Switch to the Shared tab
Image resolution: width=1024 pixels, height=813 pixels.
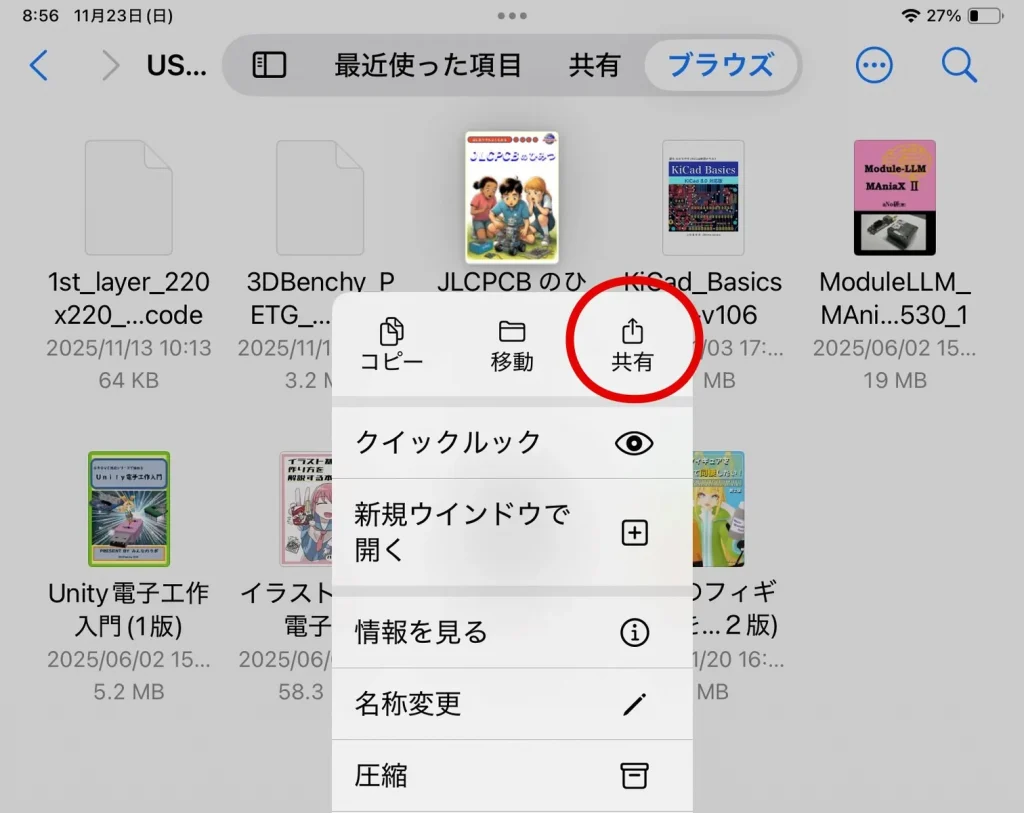[x=595, y=66]
